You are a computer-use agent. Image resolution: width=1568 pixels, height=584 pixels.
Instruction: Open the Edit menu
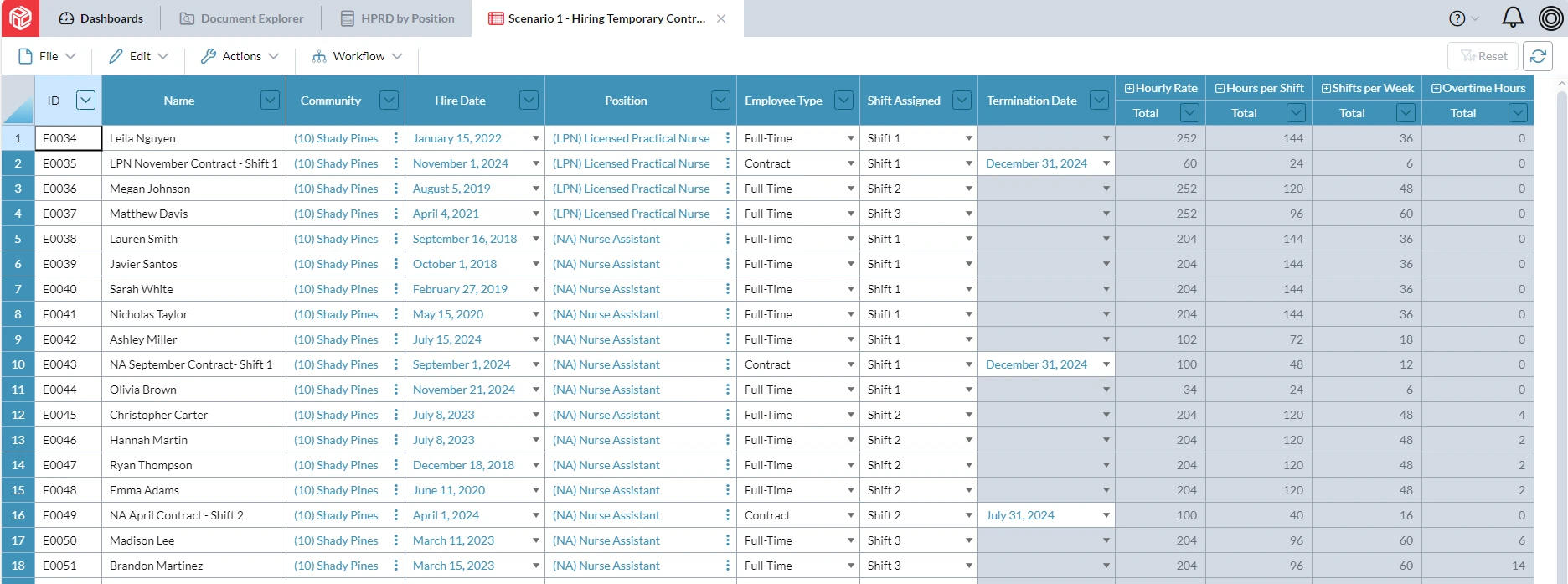click(x=139, y=56)
